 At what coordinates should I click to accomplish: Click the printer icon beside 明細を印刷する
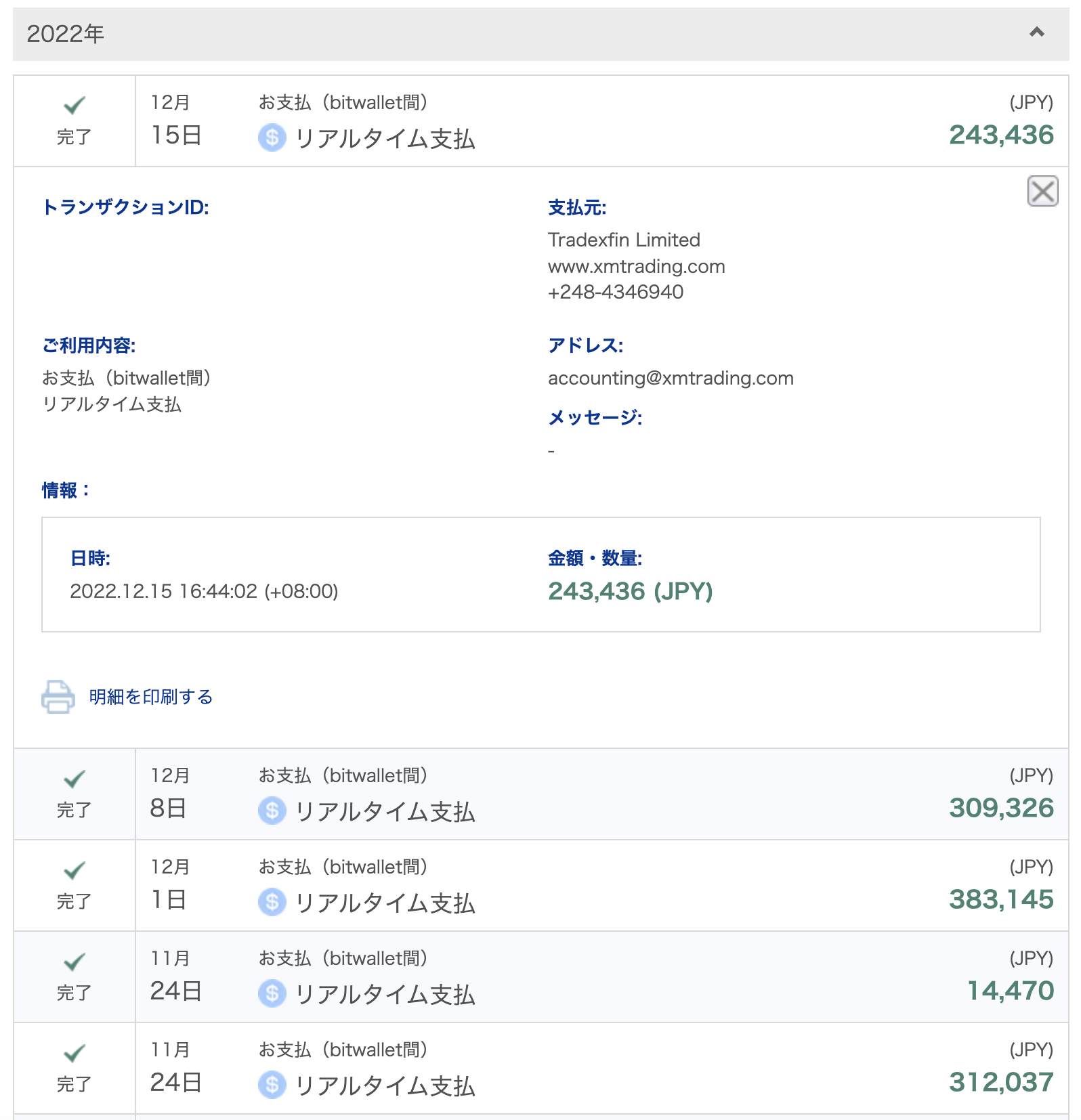[58, 697]
